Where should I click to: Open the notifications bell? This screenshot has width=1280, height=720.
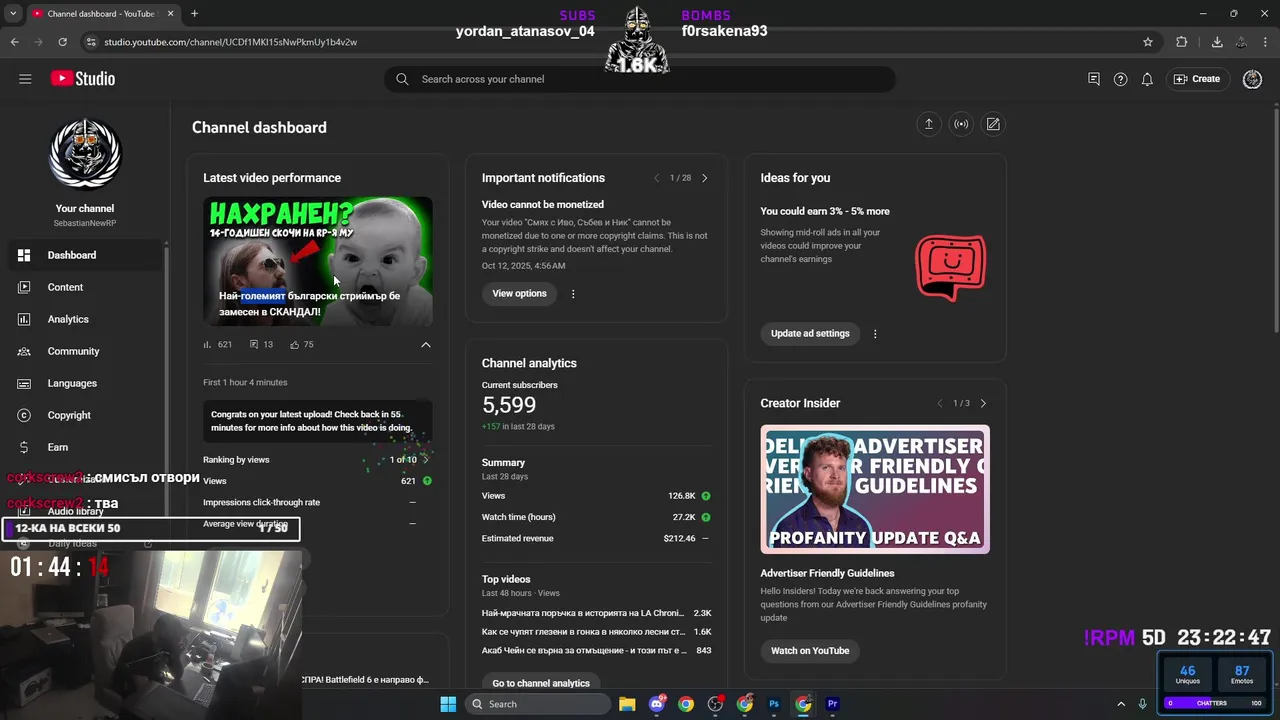1148,79
